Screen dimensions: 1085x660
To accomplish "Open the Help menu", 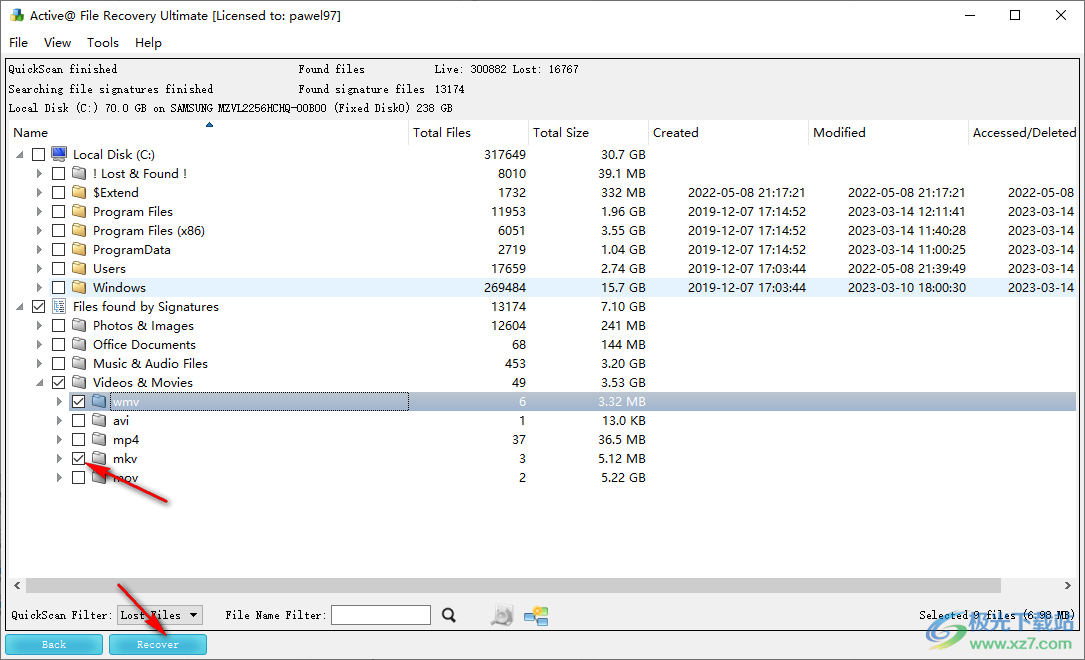I will click(148, 42).
